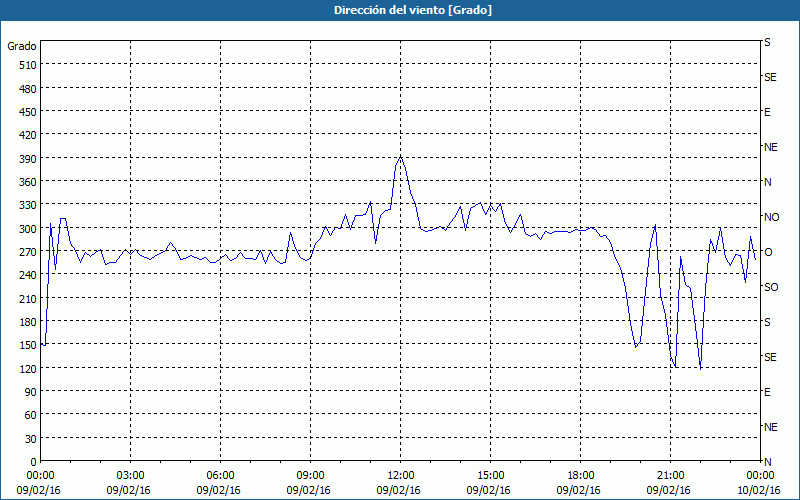Pick the 18:00 time axis label
The height and width of the screenshot is (500, 800).
[581, 476]
